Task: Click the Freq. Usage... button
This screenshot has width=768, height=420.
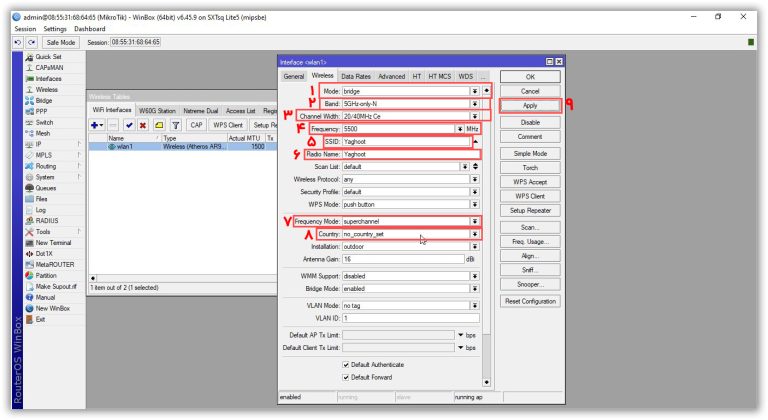Action: coord(529,242)
